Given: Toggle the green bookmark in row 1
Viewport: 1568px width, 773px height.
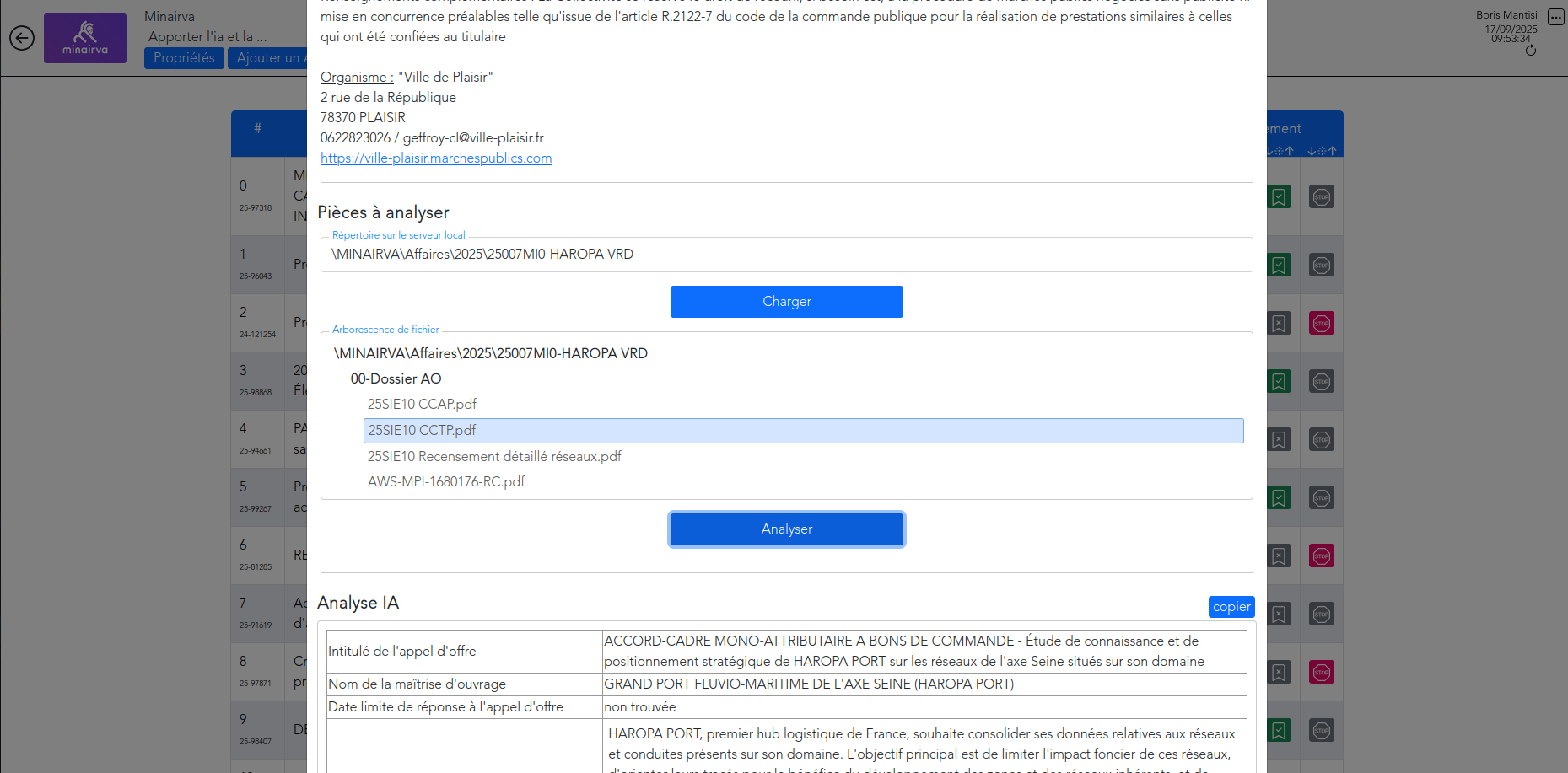Looking at the screenshot, I should [1279, 266].
